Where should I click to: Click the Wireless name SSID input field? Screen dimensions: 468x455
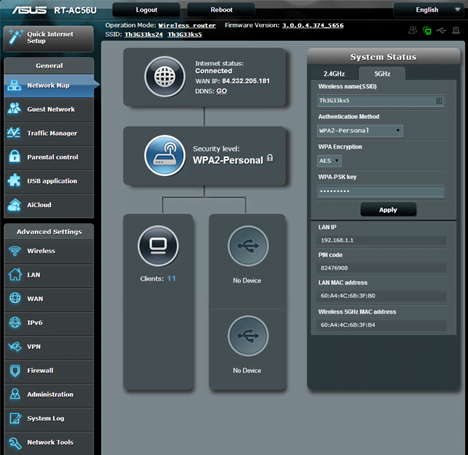tap(380, 101)
